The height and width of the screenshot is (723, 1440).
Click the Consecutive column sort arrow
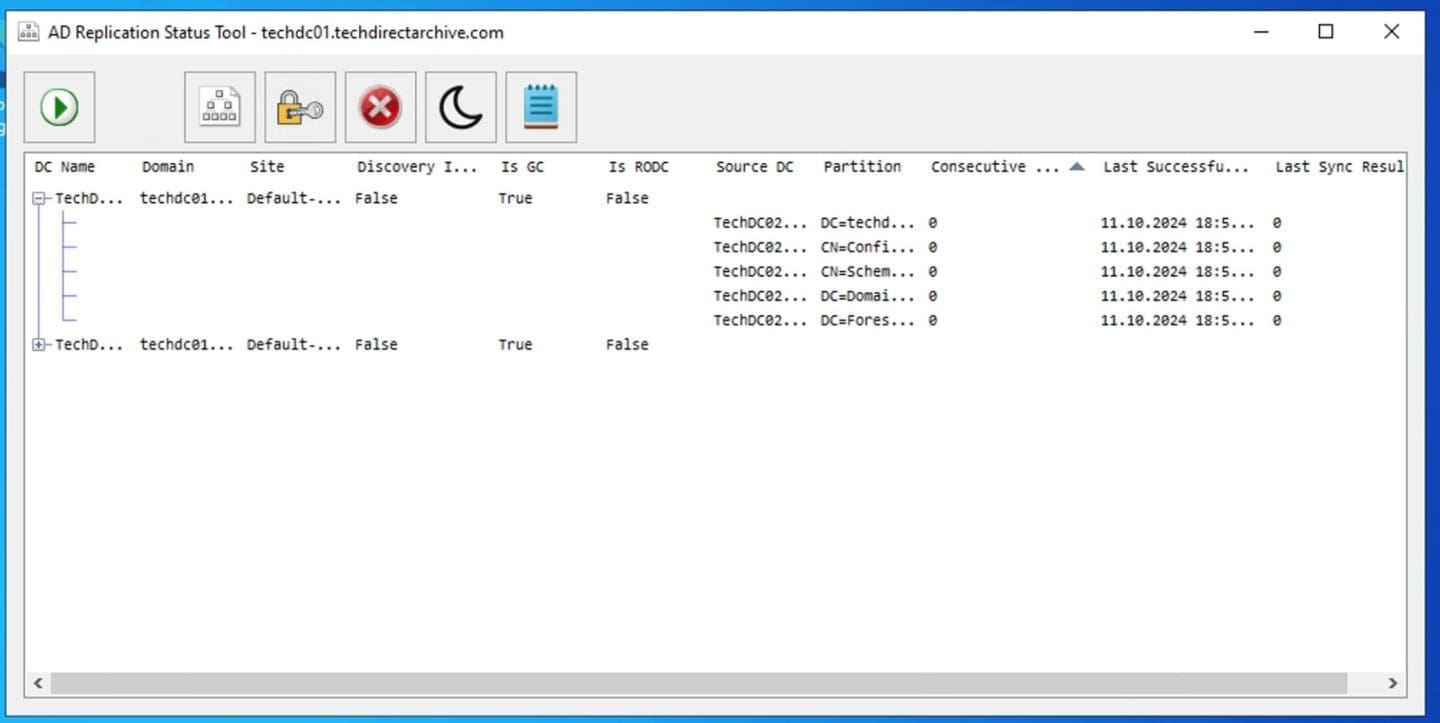point(1076,167)
